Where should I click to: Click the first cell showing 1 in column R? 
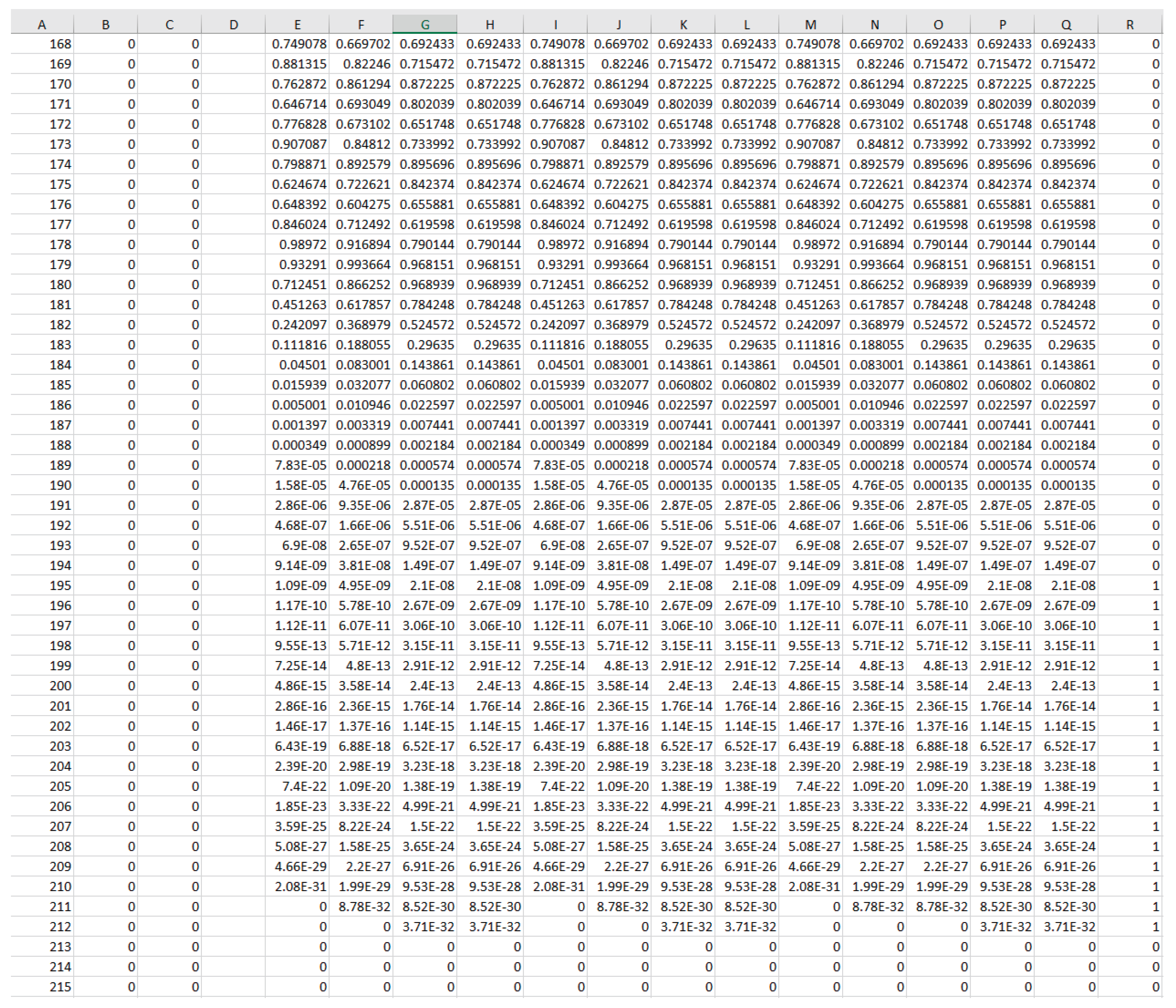[1129, 585]
